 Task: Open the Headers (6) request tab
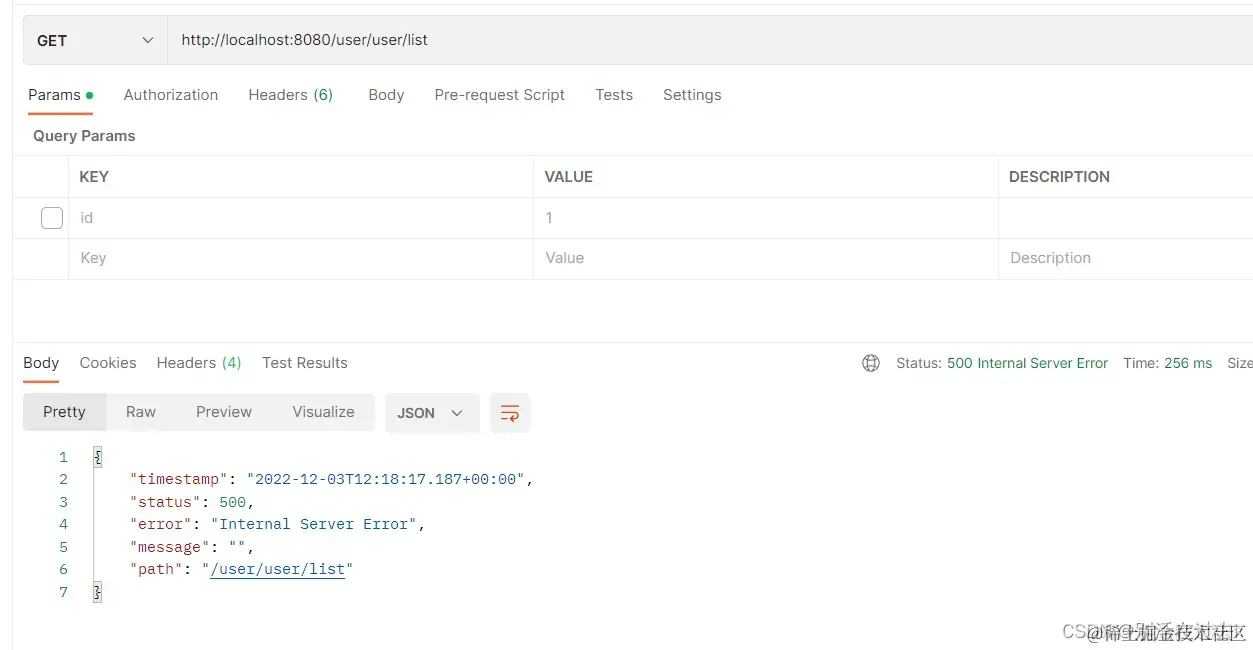pyautogui.click(x=290, y=95)
